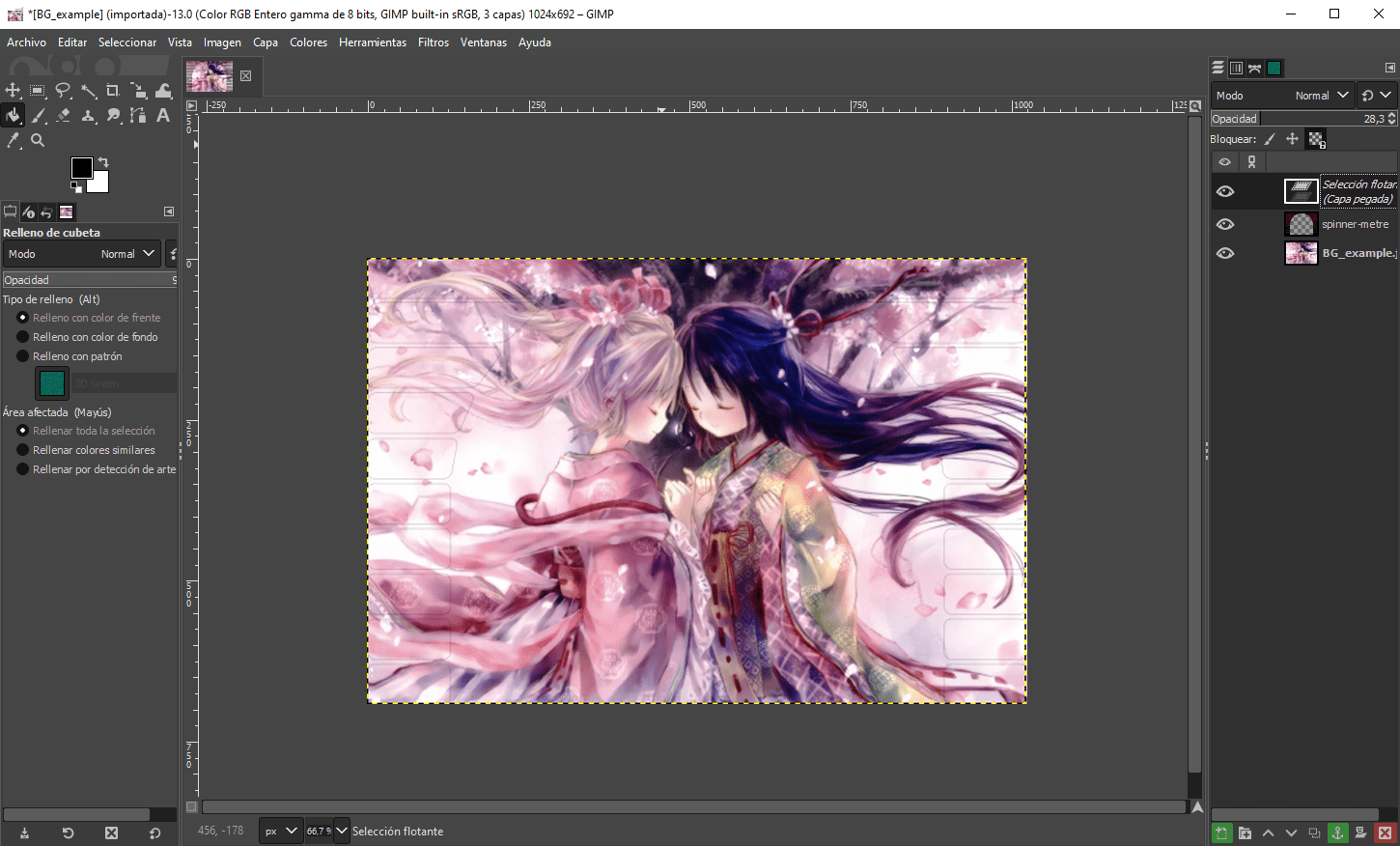Select the Paths tool
Screen dimensions: 1400x846
138,116
